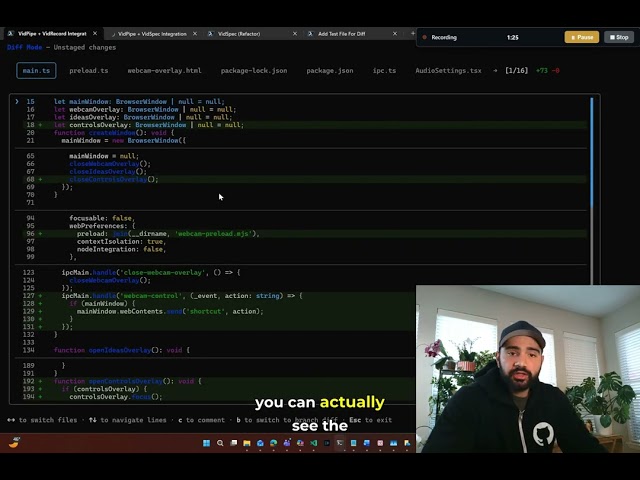
Task: Click 'Diff Mode' heading text
Action: [24, 47]
